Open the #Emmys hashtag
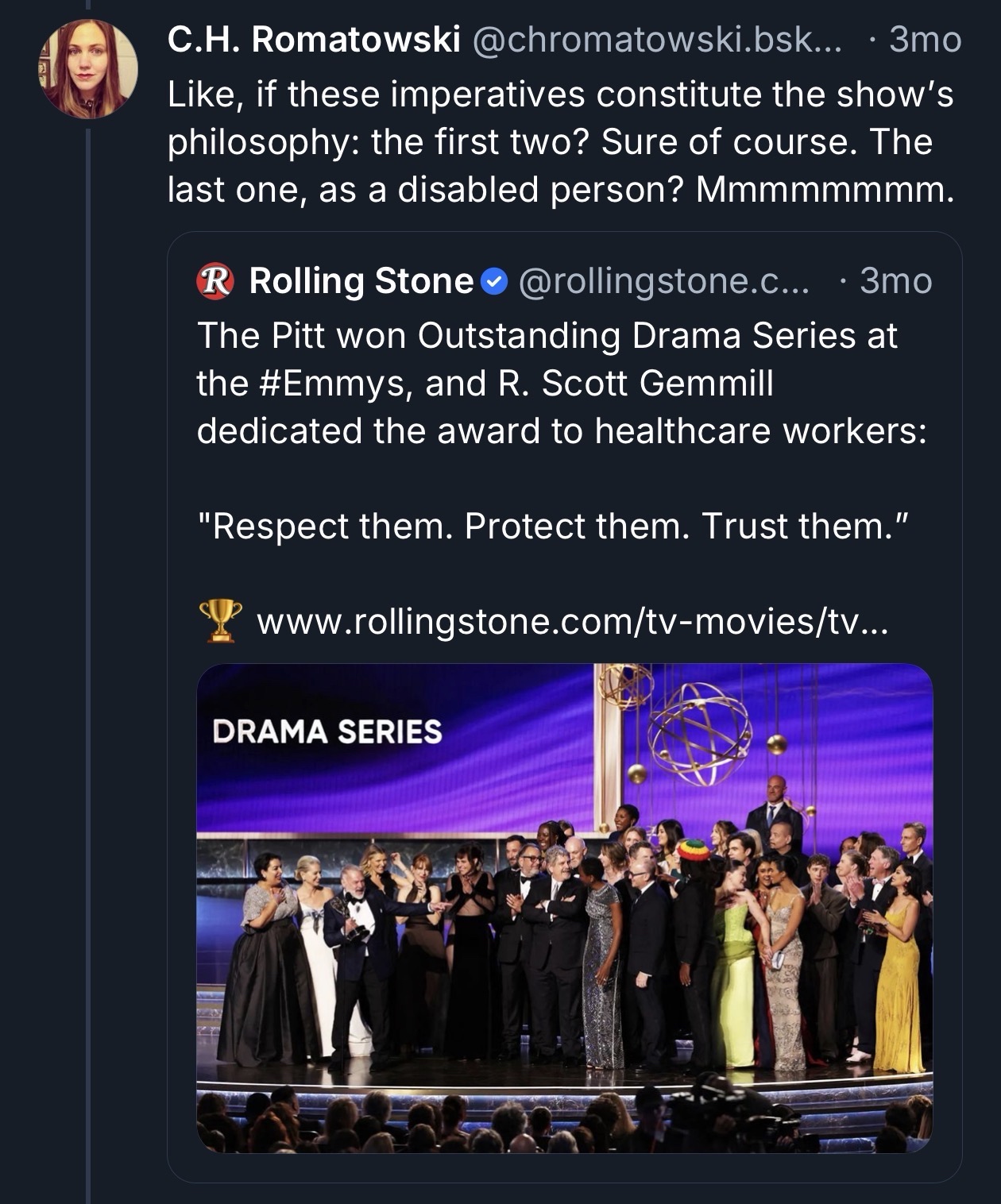Screen dimensions: 1001x1204 [x=334, y=383]
